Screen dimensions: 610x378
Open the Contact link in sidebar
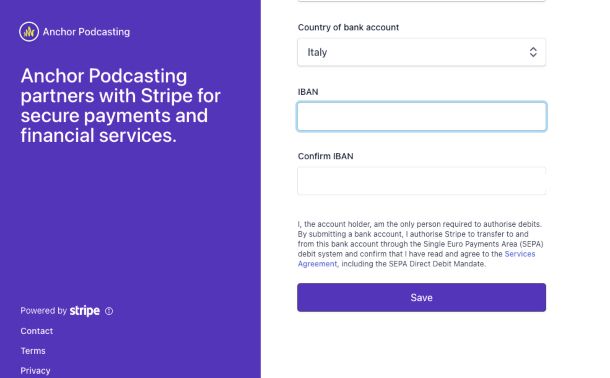point(37,331)
